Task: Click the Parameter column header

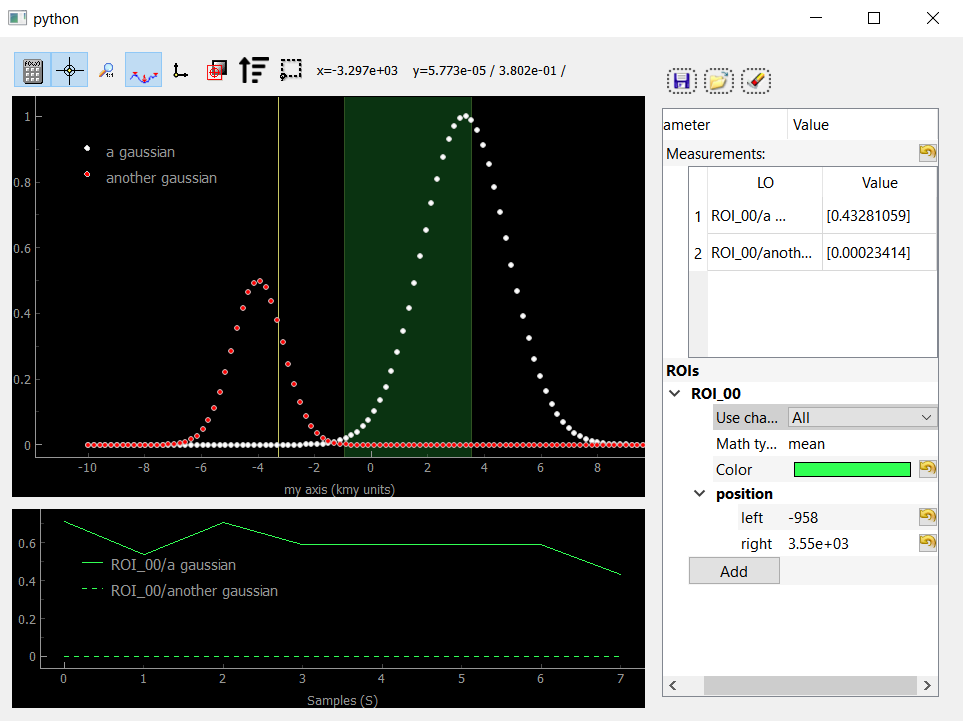Action: click(725, 125)
